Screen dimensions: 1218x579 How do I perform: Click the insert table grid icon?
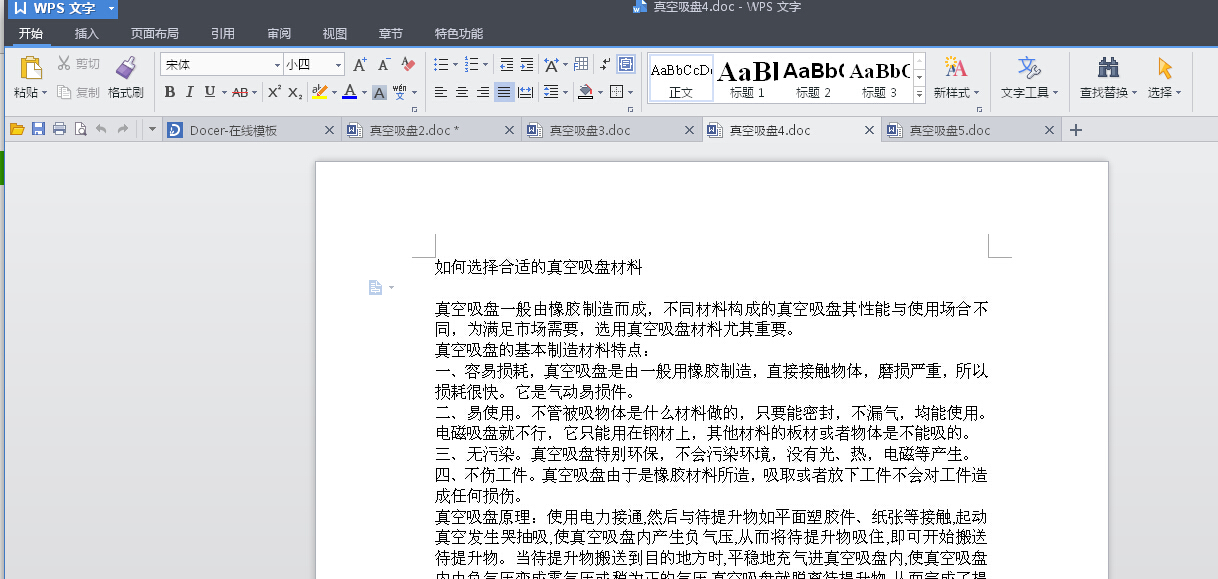(x=581, y=64)
